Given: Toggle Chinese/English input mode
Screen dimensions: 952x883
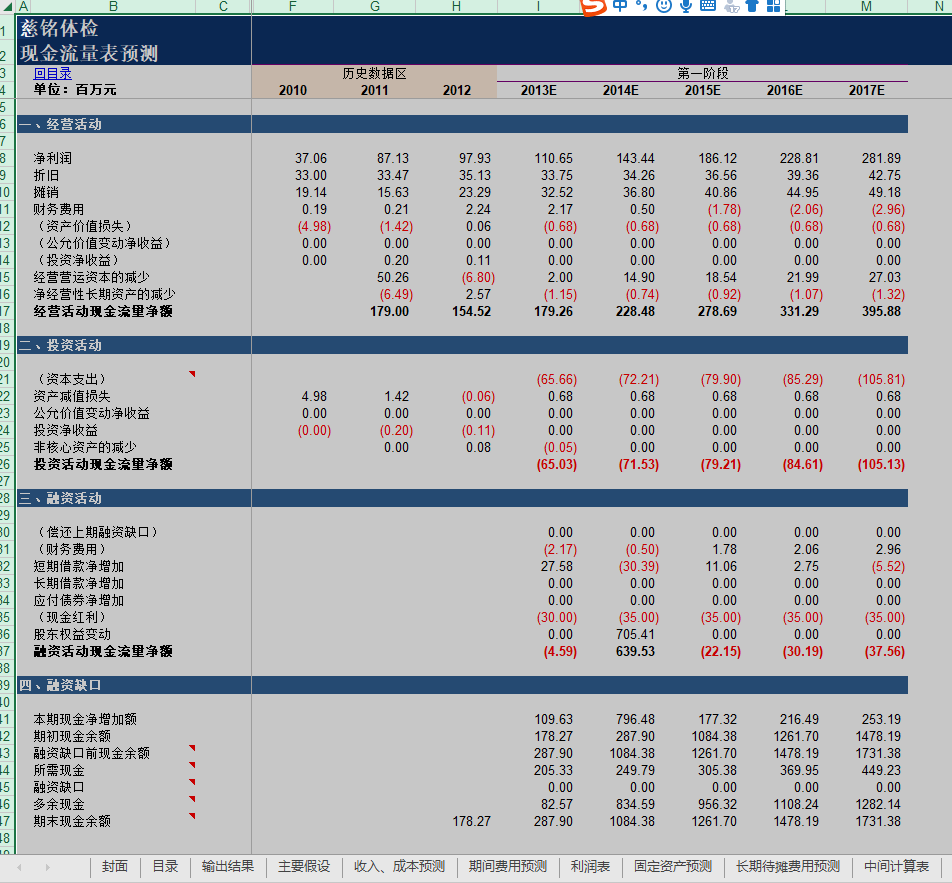Looking at the screenshot, I should tap(620, 8).
